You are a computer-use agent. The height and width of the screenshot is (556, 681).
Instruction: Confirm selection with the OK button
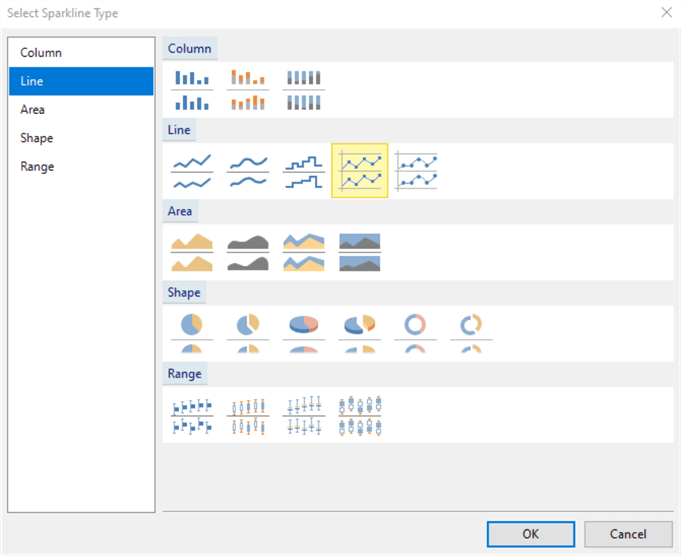pyautogui.click(x=531, y=534)
